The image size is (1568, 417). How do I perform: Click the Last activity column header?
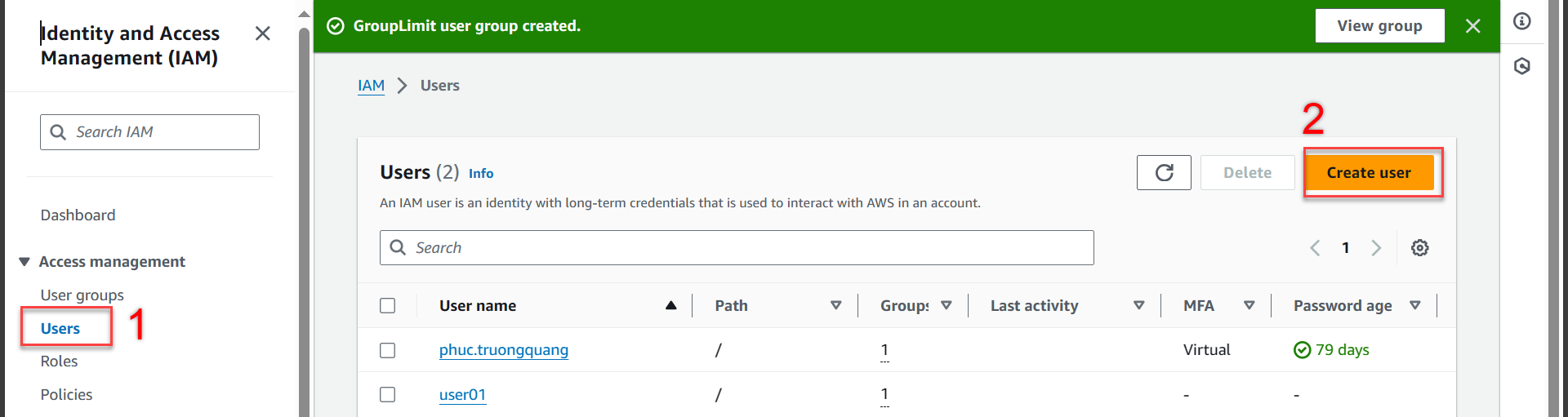[x=1034, y=306]
